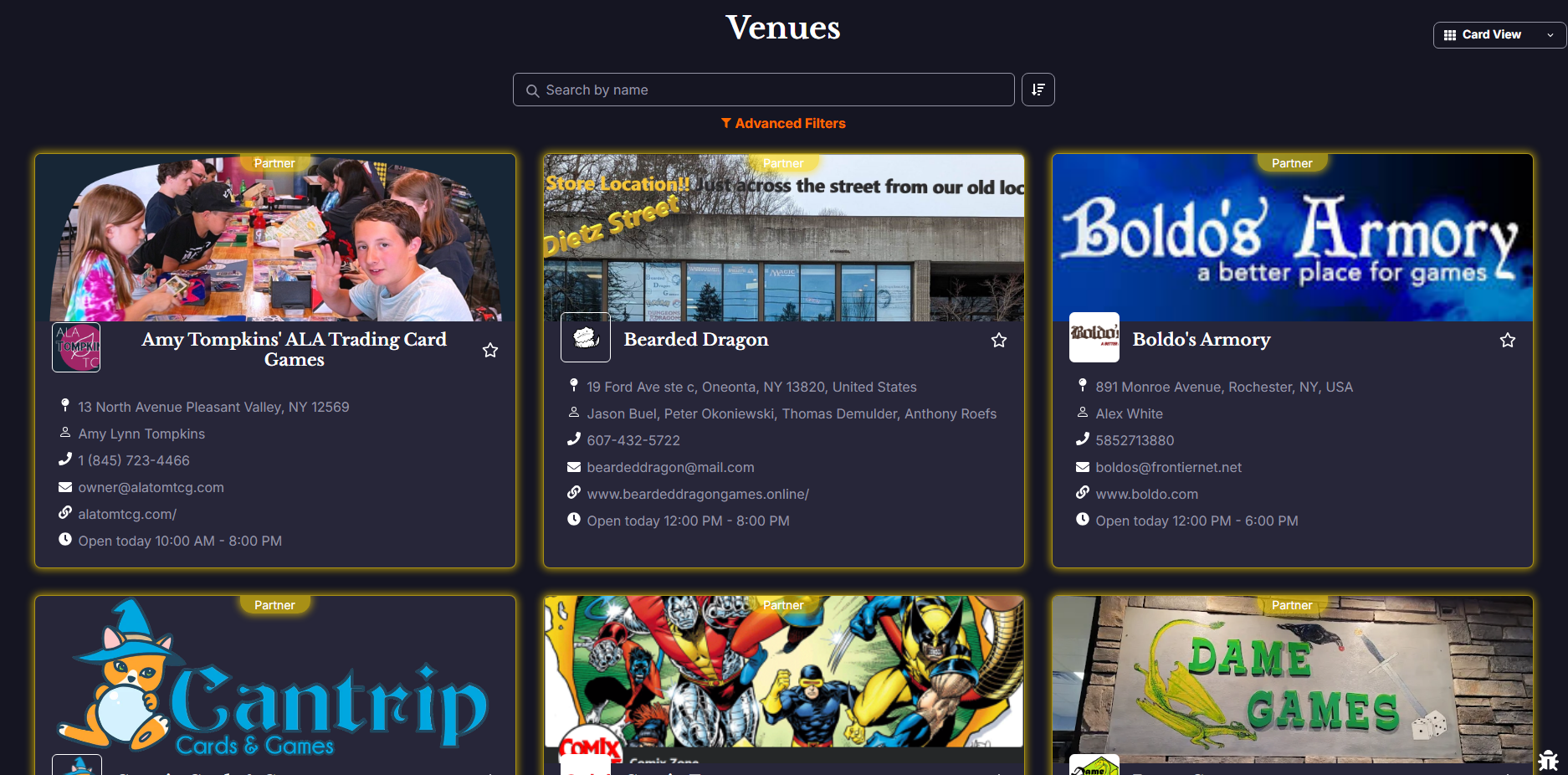Click the search magnifier icon
This screenshot has width=1568, height=775.
pyautogui.click(x=532, y=90)
